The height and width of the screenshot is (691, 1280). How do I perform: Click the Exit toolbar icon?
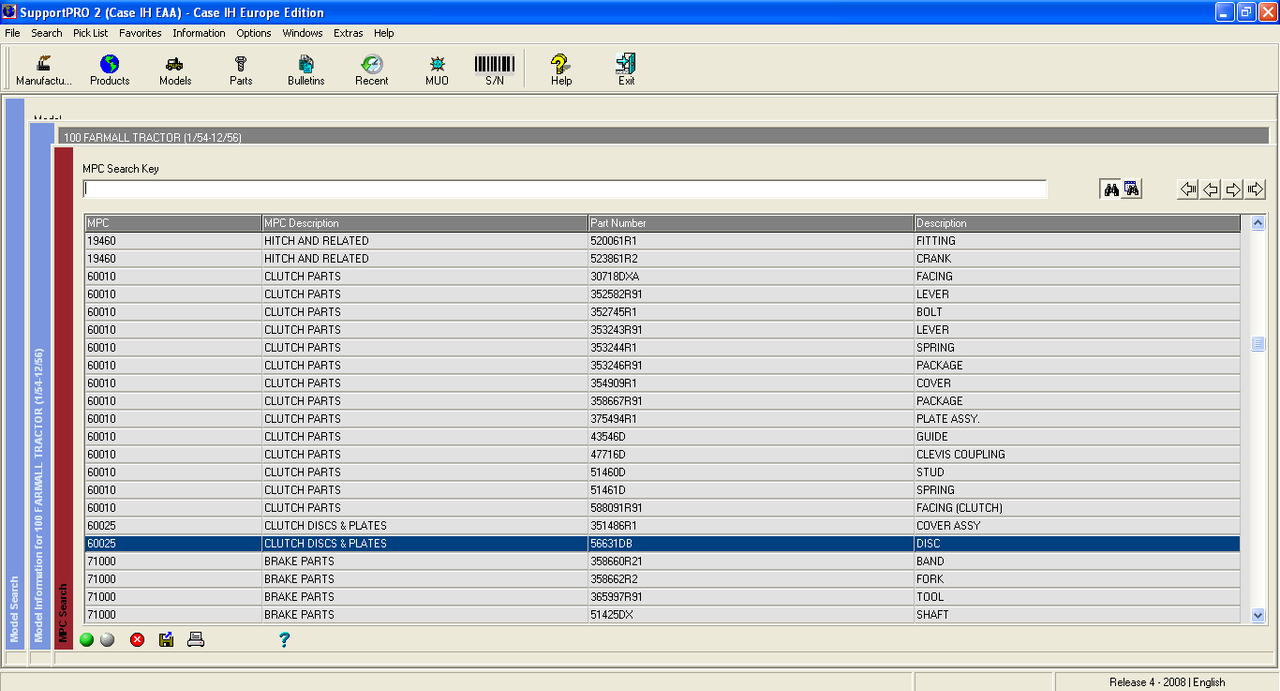pos(626,69)
